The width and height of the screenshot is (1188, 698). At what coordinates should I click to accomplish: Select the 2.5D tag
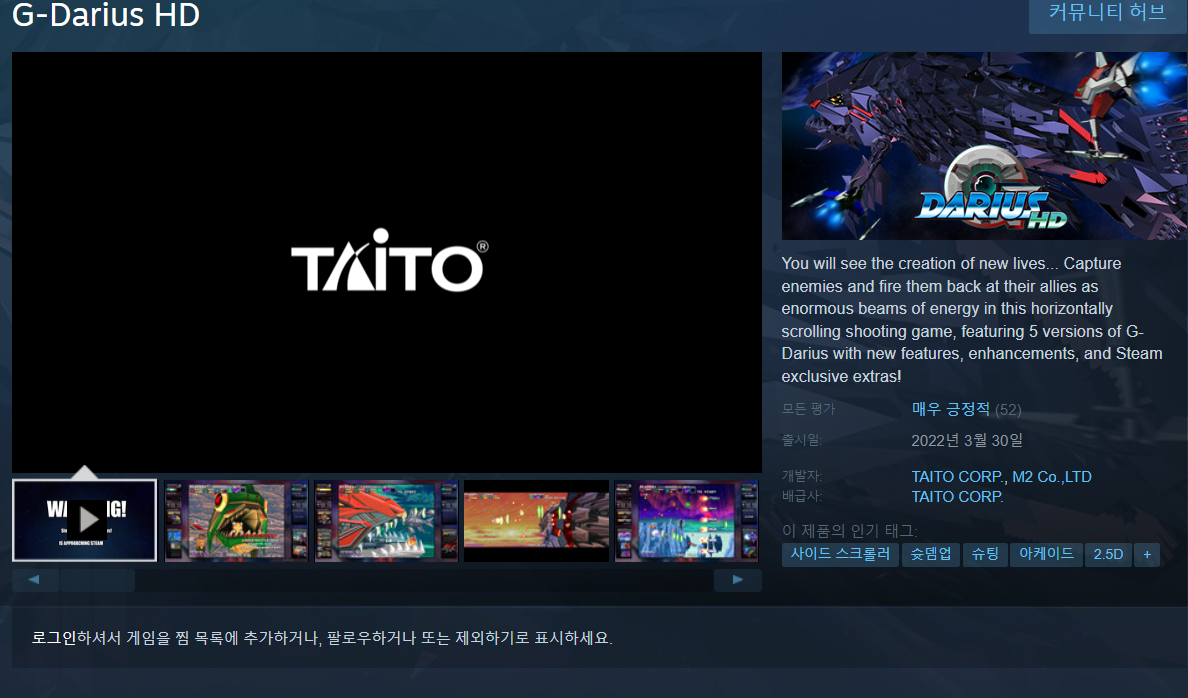(x=1108, y=554)
